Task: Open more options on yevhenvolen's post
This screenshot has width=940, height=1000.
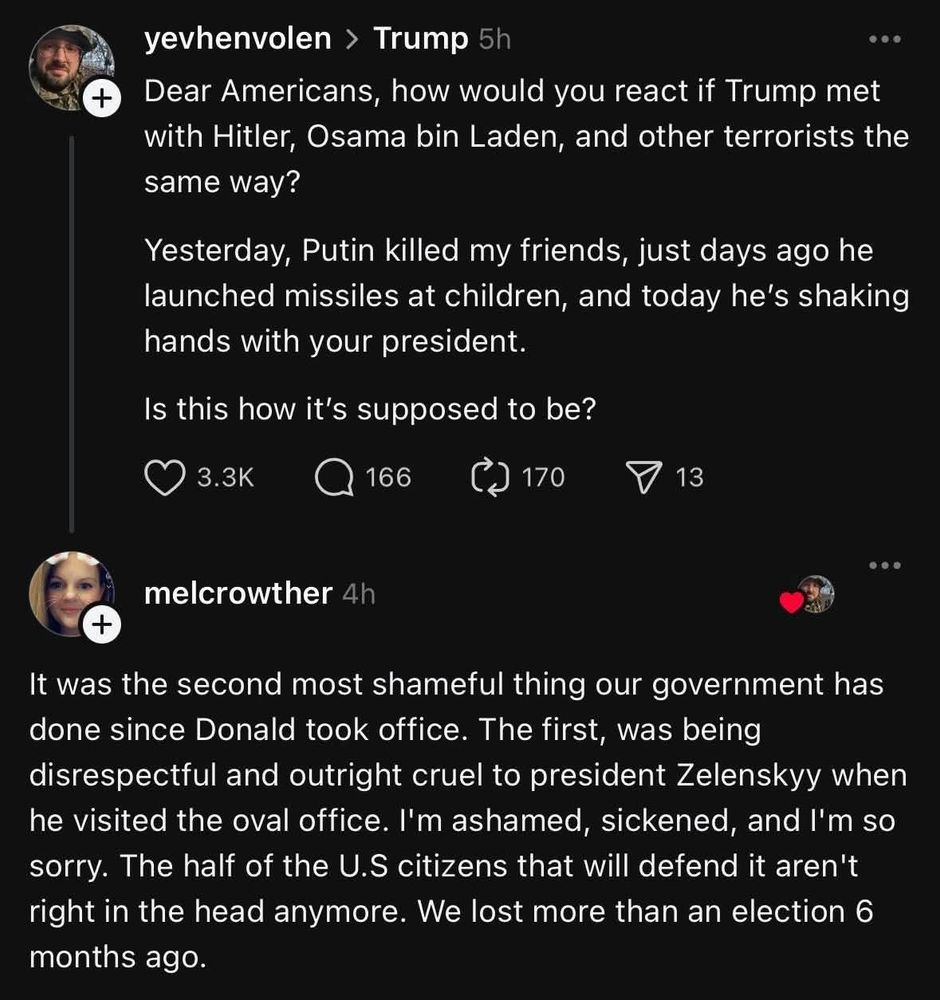Action: (x=885, y=40)
